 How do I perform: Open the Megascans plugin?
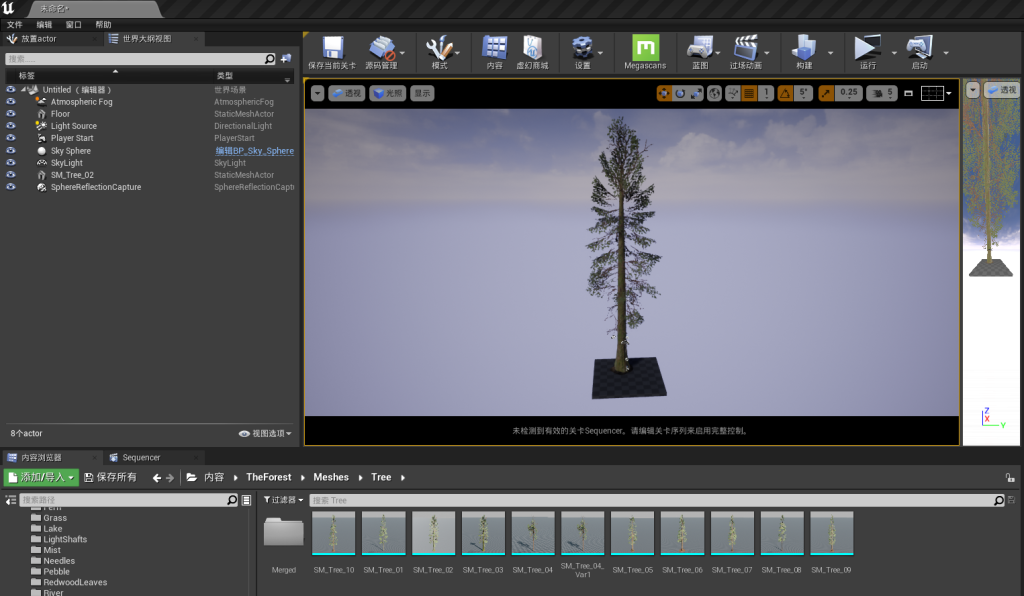[645, 48]
